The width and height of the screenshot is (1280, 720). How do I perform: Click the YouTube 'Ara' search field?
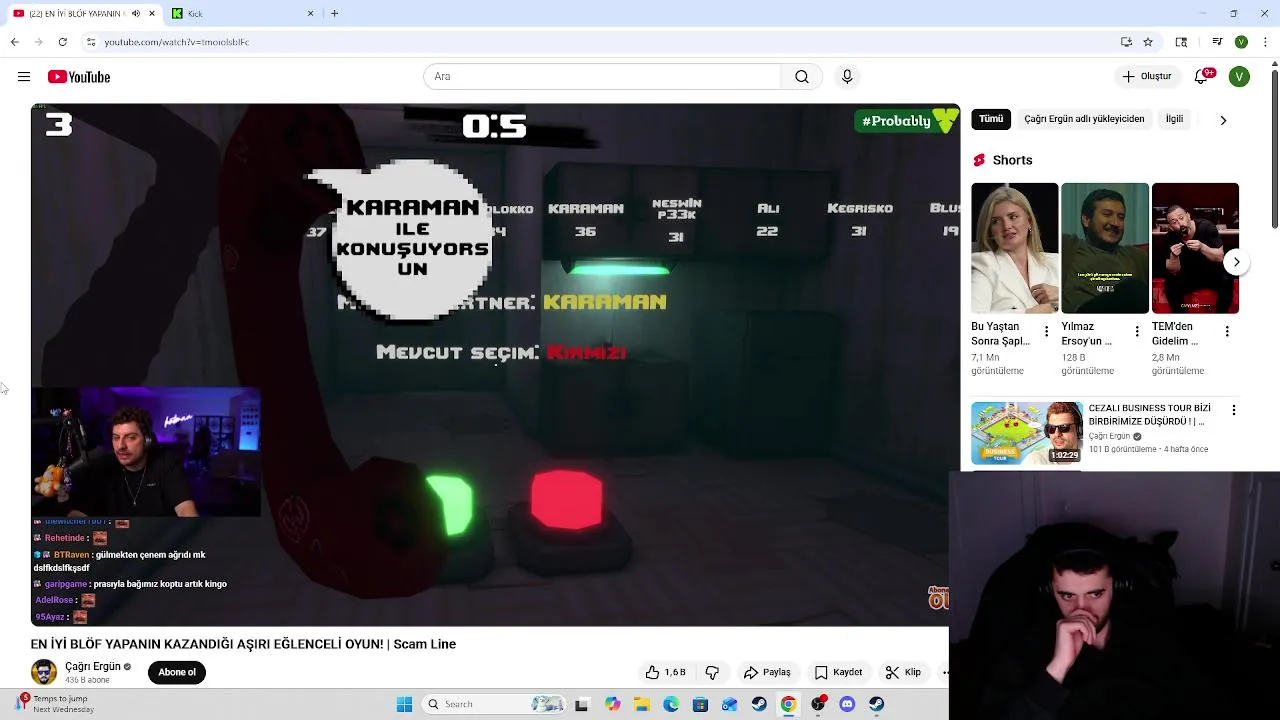click(602, 77)
